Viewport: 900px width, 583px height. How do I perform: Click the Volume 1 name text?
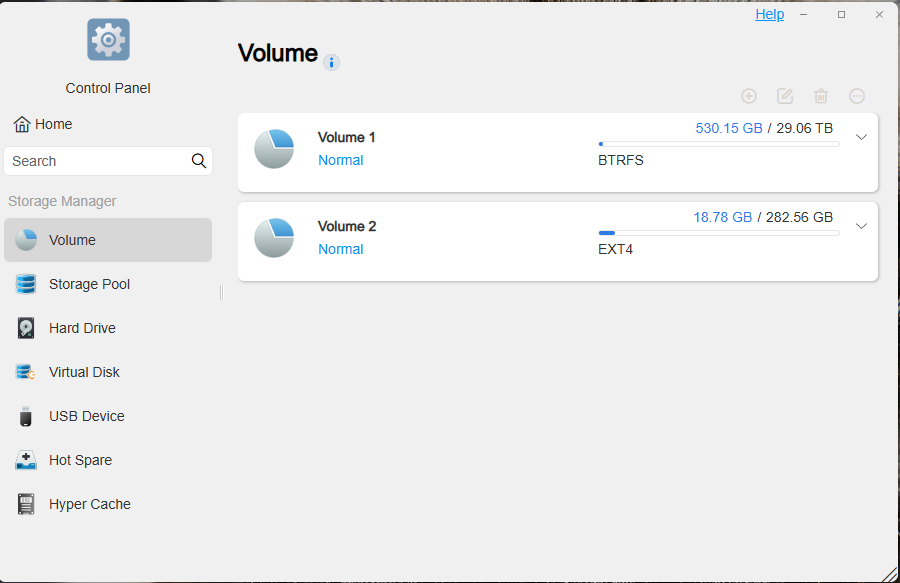pyautogui.click(x=346, y=137)
